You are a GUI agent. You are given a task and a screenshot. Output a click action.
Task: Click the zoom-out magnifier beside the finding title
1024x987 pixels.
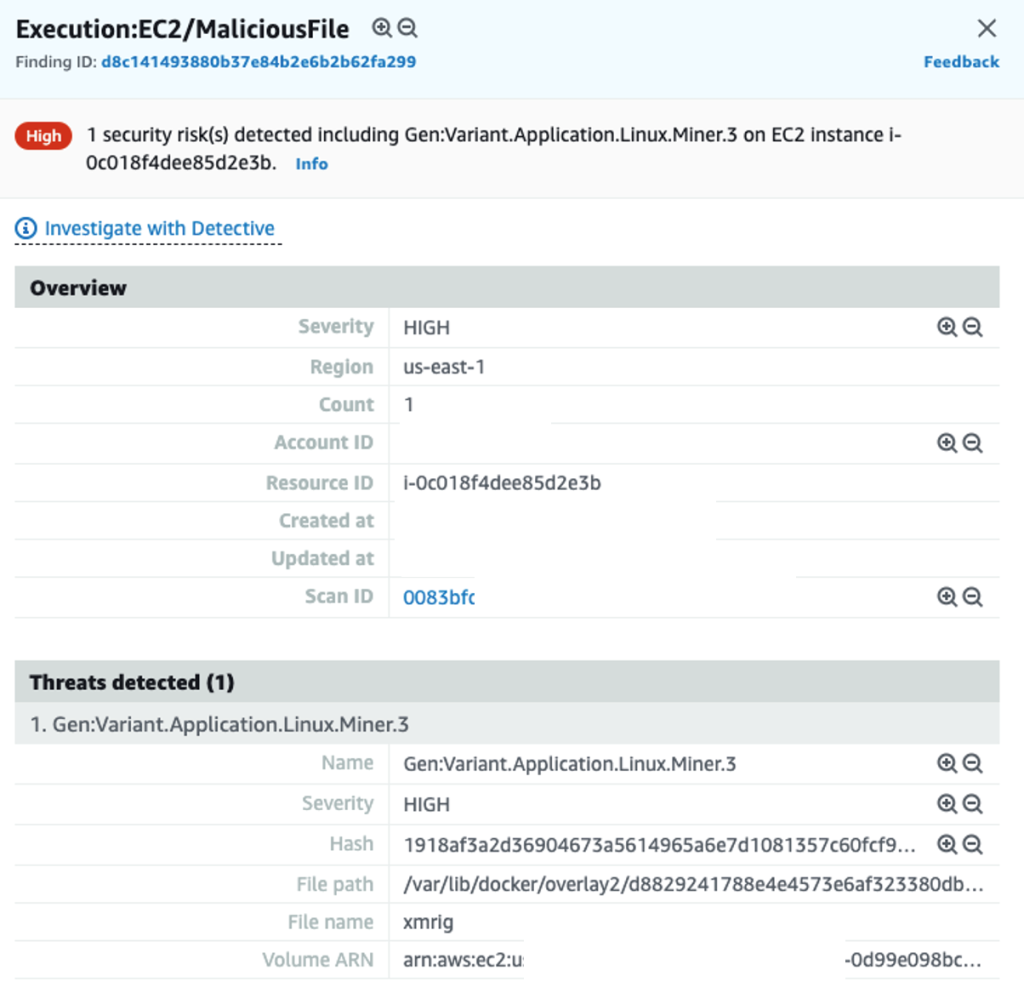click(x=406, y=29)
